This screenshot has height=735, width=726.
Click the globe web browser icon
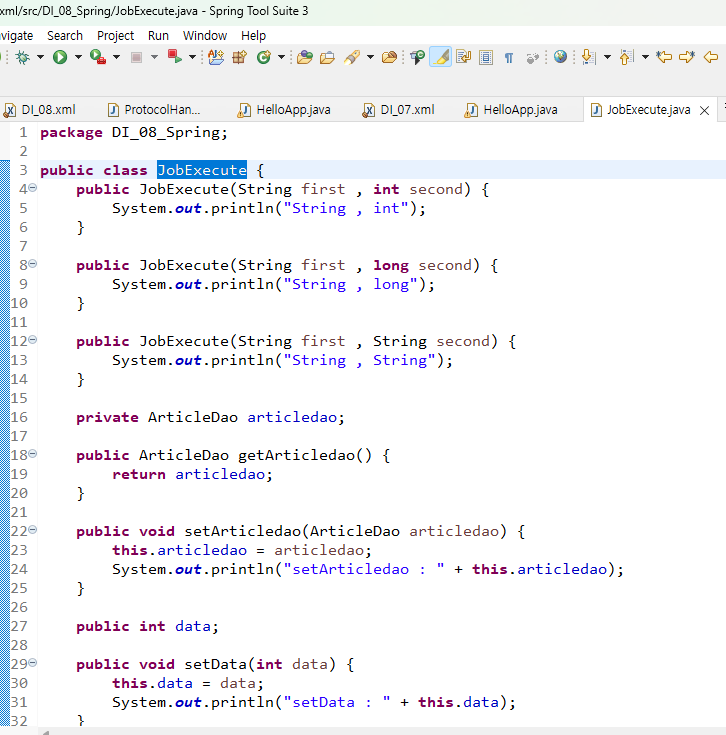tap(560, 57)
